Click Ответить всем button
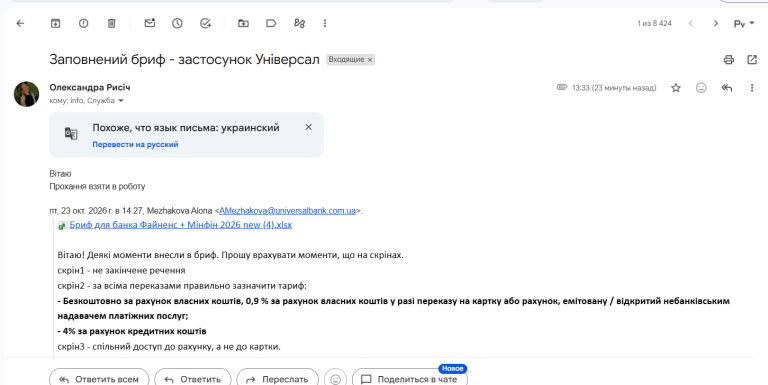Viewport: 768px width, 385px height. [99, 379]
